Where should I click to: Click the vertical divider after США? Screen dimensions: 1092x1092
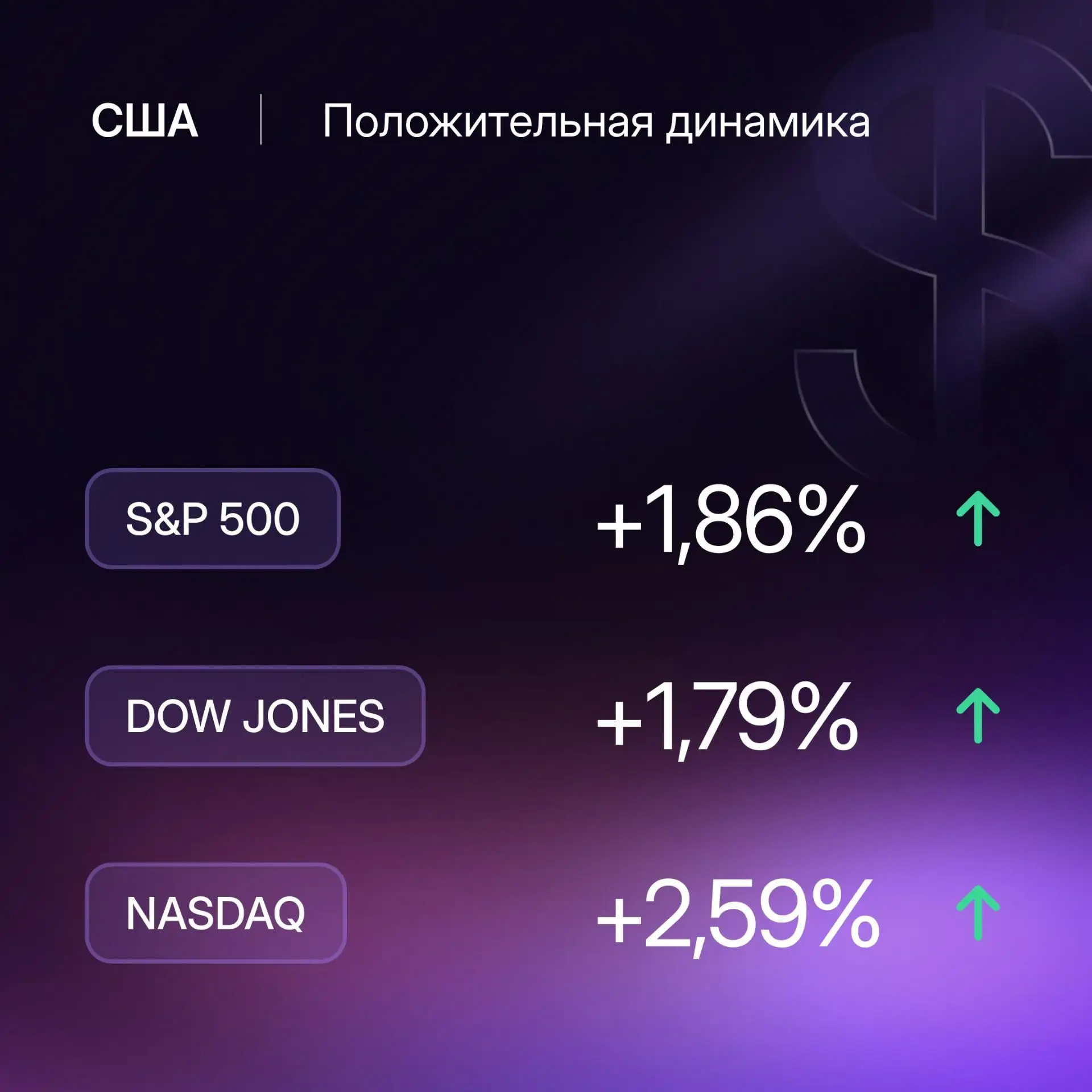[260, 119]
